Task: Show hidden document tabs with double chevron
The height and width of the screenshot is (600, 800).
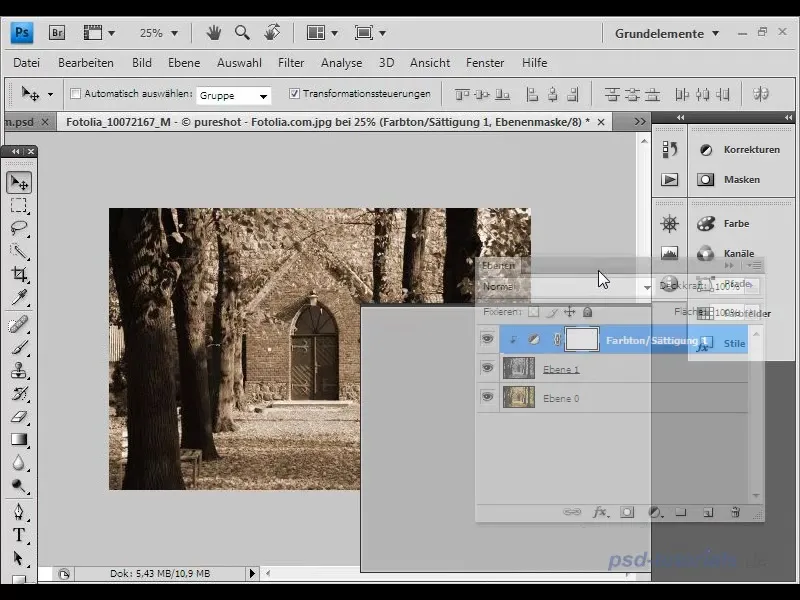Action: pos(640,122)
